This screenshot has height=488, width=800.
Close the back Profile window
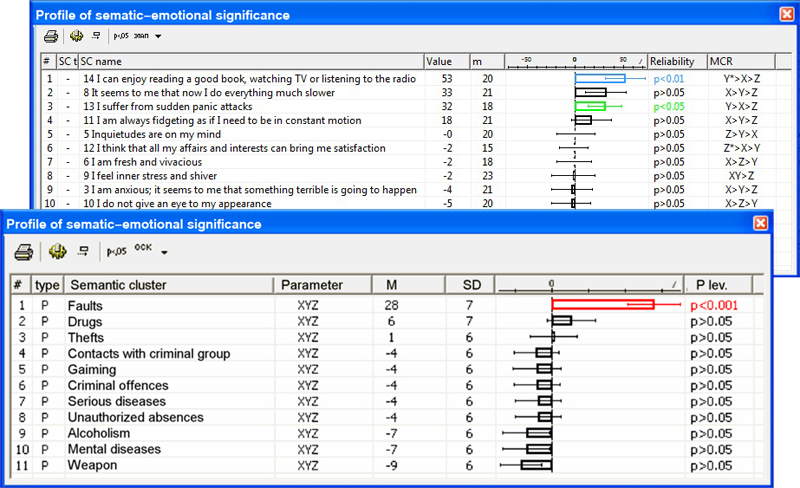coord(787,14)
